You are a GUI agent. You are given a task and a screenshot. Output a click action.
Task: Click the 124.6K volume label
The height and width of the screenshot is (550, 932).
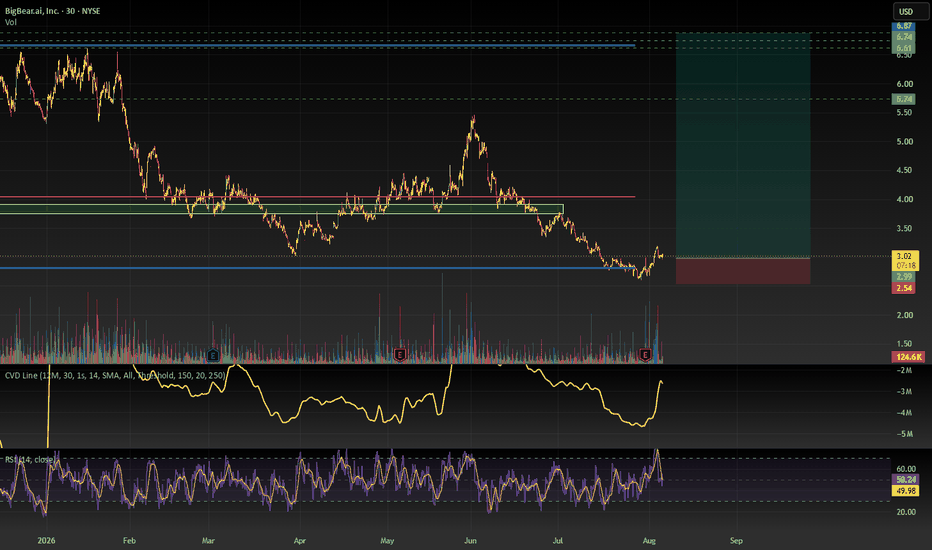click(x=908, y=357)
